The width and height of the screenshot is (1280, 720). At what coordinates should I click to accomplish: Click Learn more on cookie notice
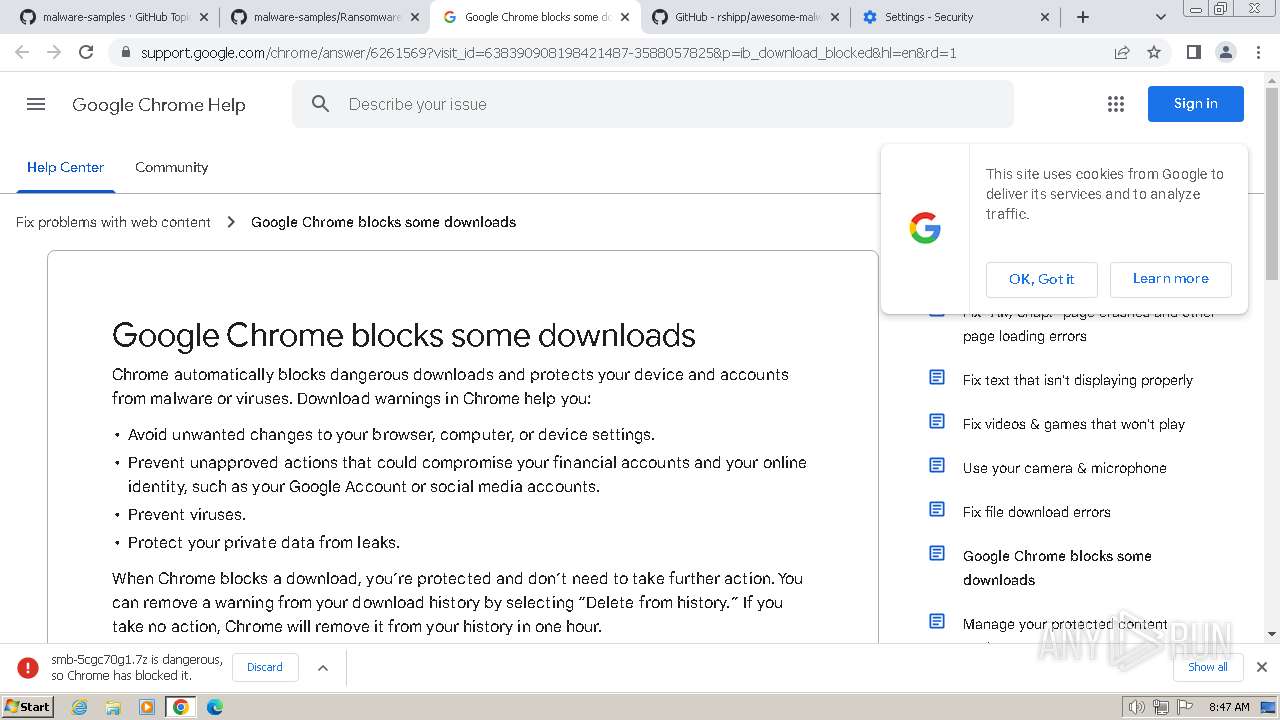[x=1171, y=279]
